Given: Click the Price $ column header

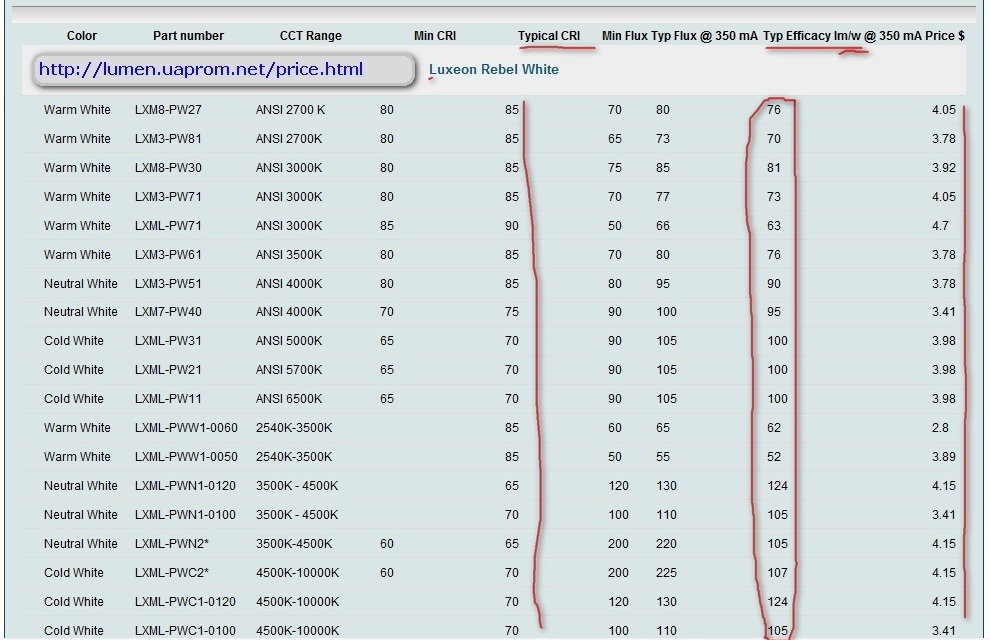Looking at the screenshot, I should (945, 36).
